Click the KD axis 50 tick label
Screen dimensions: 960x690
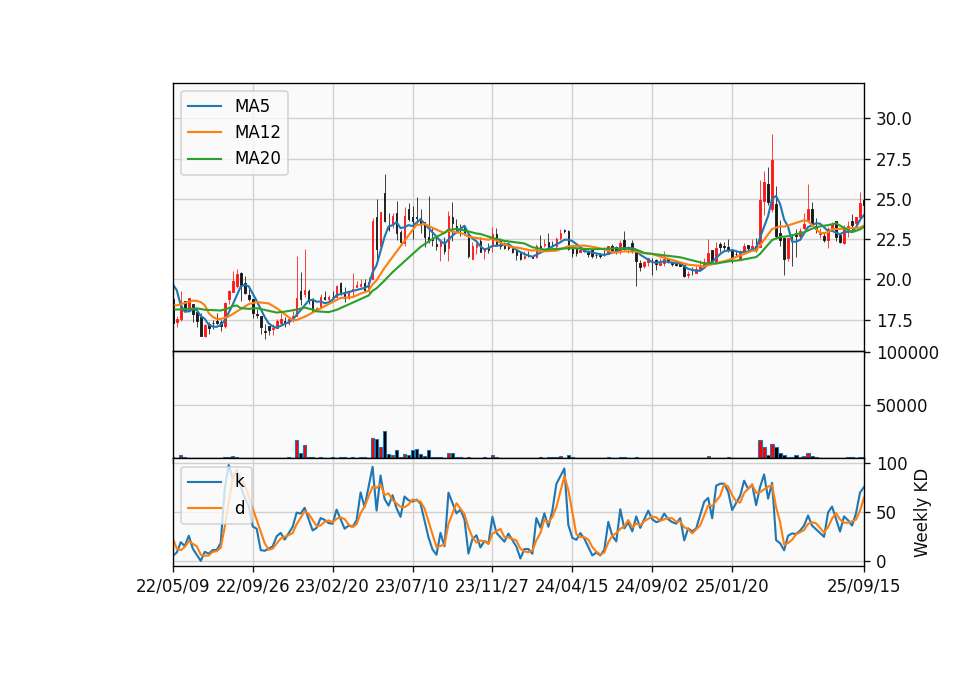coord(886,513)
